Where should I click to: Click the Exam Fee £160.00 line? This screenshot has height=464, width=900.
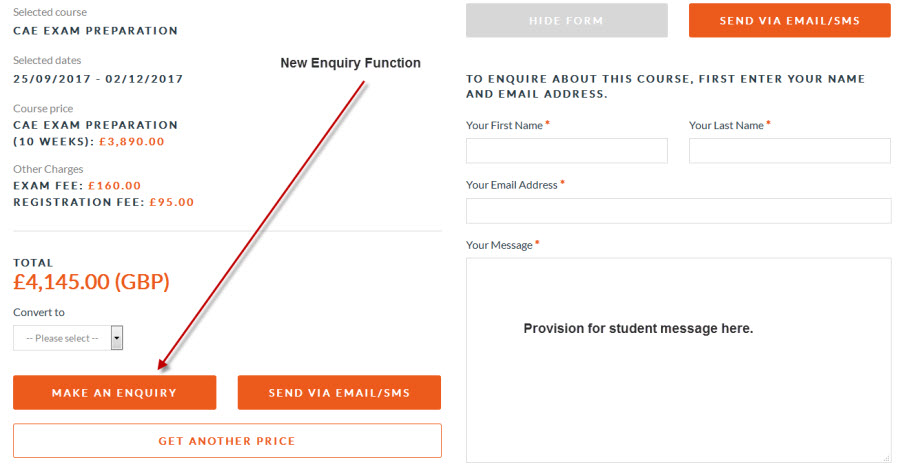coord(77,185)
